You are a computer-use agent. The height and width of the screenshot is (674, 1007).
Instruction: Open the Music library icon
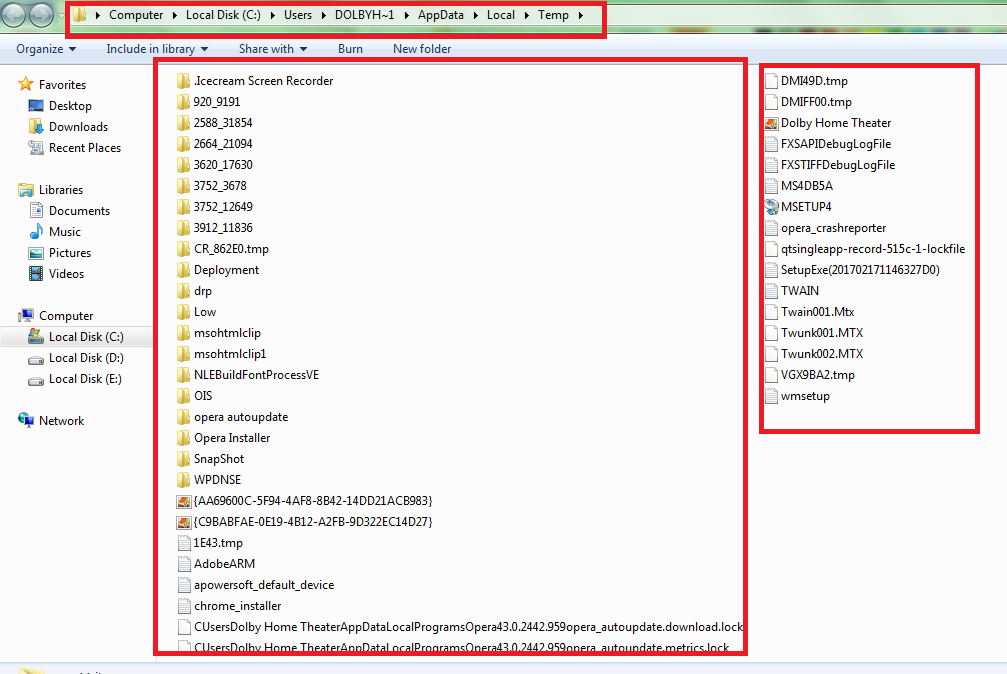coord(36,232)
